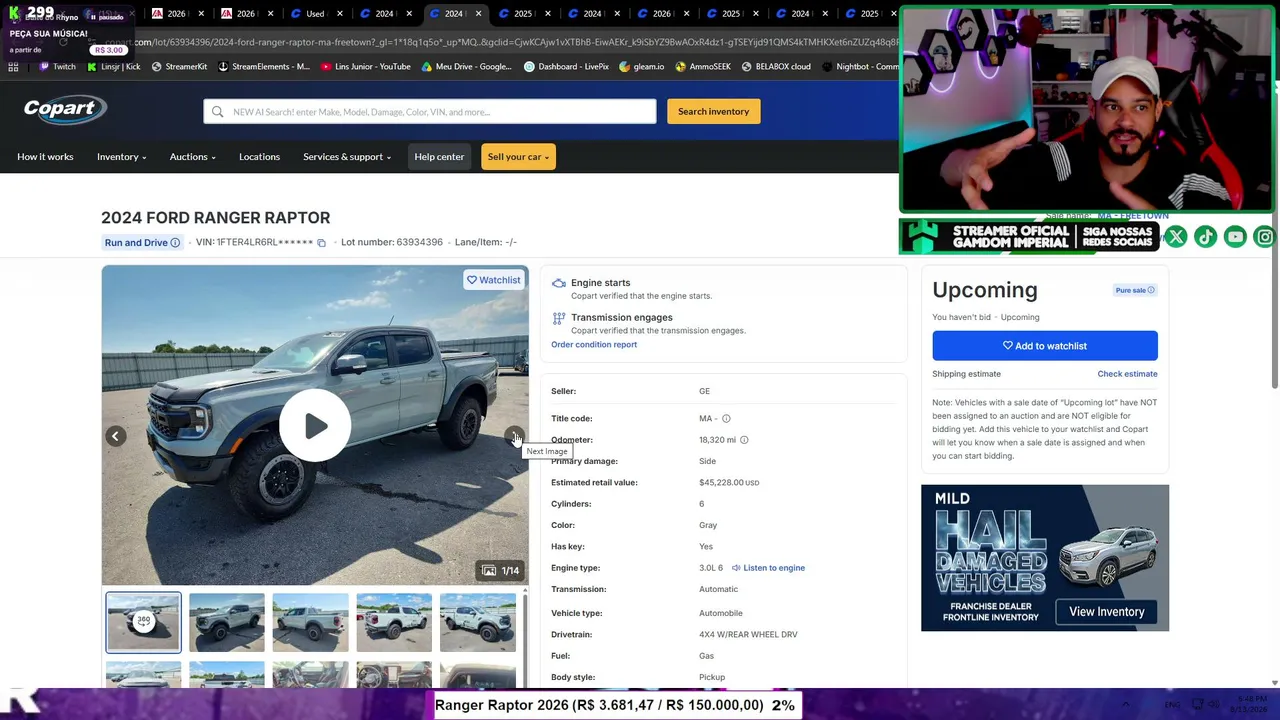1280x720 pixels.
Task: Open the 1/14 image gallery counter
Action: coord(500,571)
